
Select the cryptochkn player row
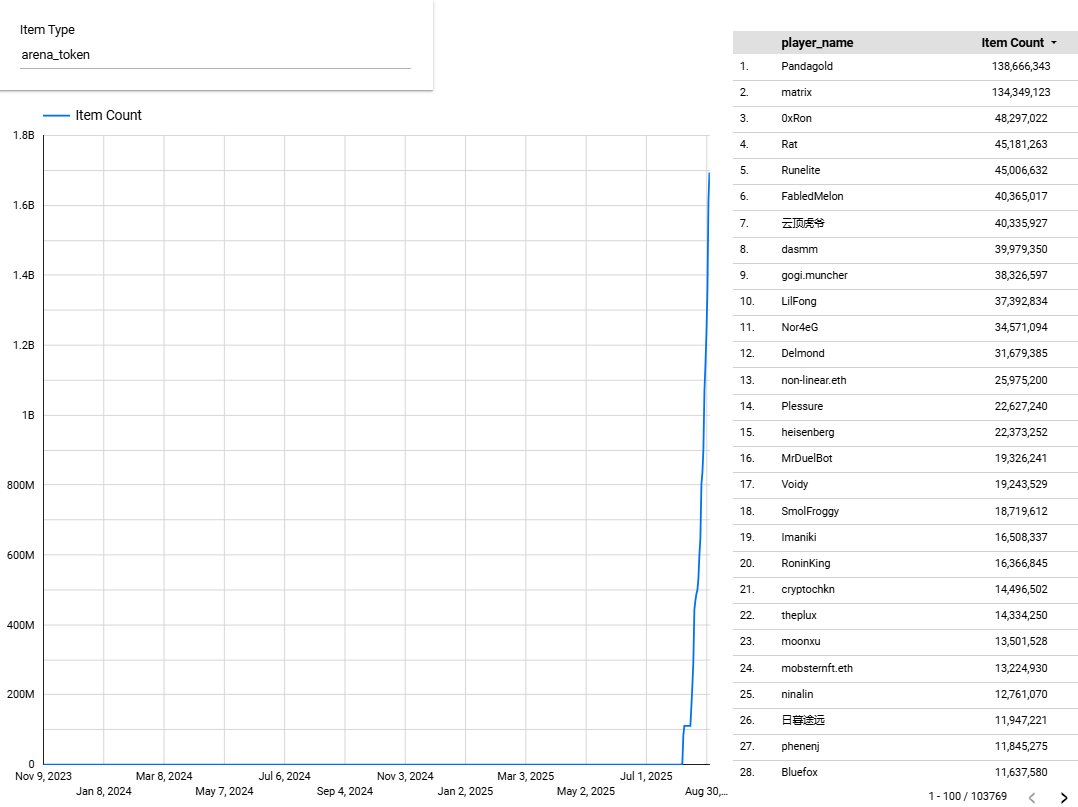[x=905, y=590]
